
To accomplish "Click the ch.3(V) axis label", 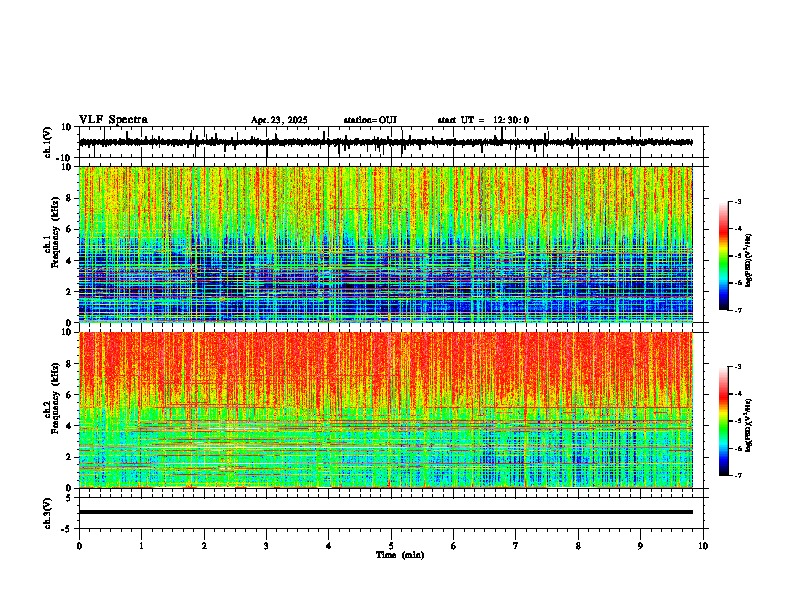I will click(48, 513).
